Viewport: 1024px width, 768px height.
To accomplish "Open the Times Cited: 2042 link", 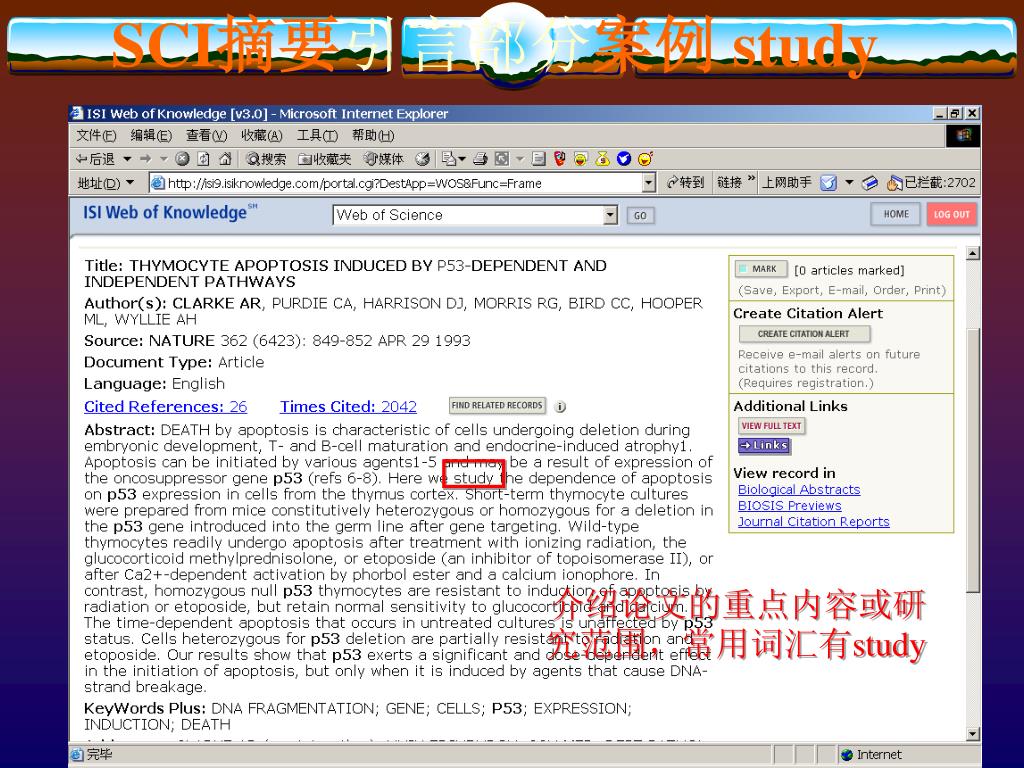I will pos(348,407).
